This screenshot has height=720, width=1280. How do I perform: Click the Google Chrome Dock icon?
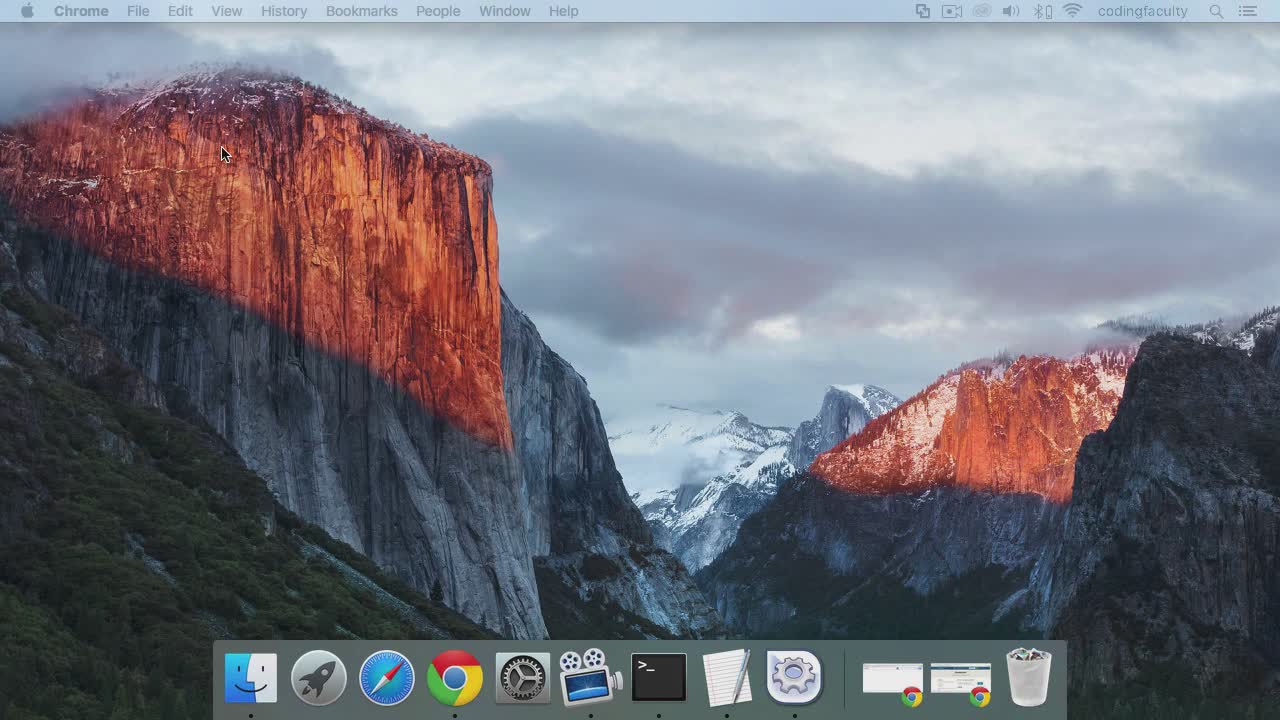pos(455,678)
